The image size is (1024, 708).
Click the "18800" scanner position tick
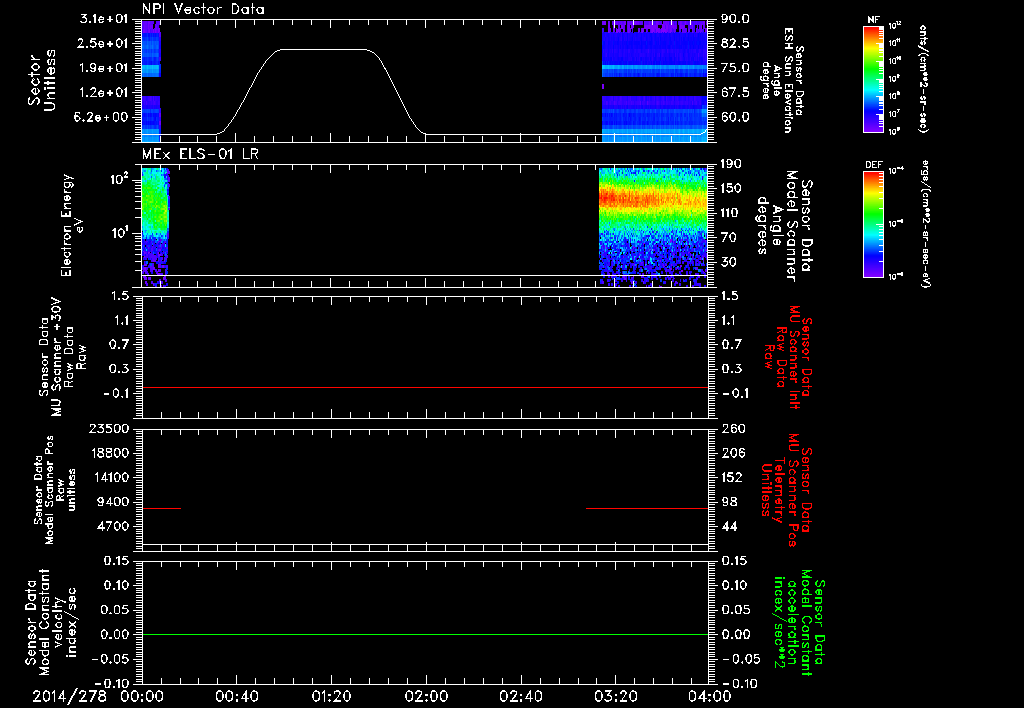point(111,453)
